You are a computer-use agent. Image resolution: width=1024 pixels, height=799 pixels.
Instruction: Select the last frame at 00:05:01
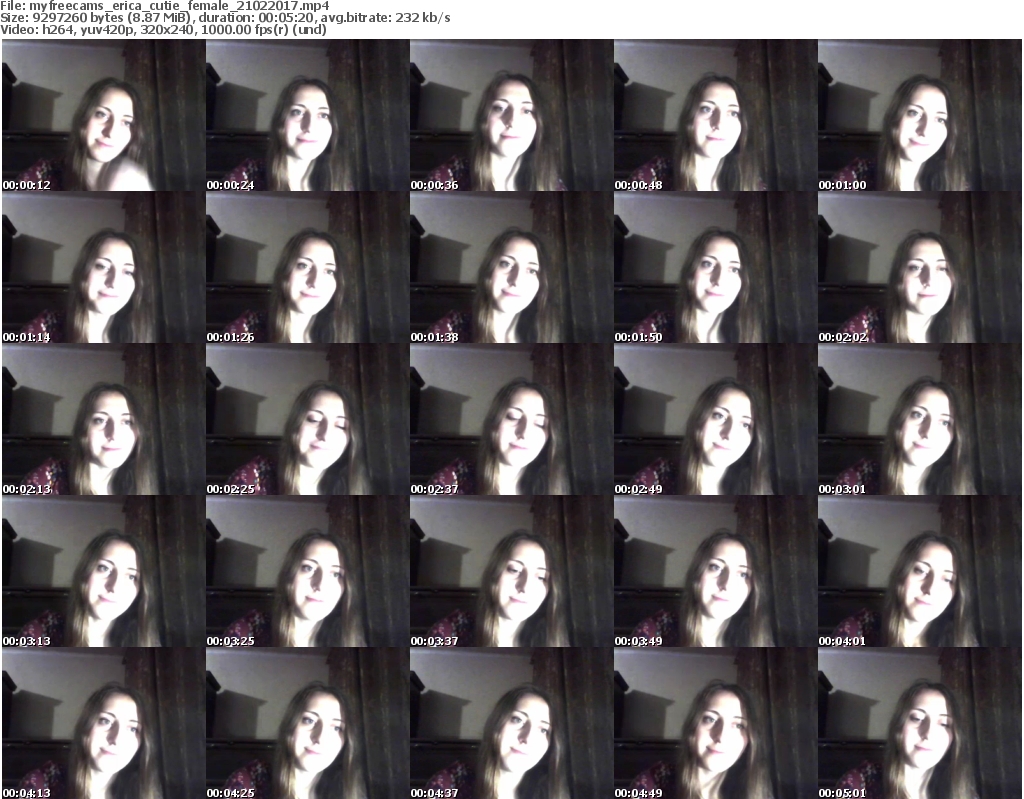(920, 723)
